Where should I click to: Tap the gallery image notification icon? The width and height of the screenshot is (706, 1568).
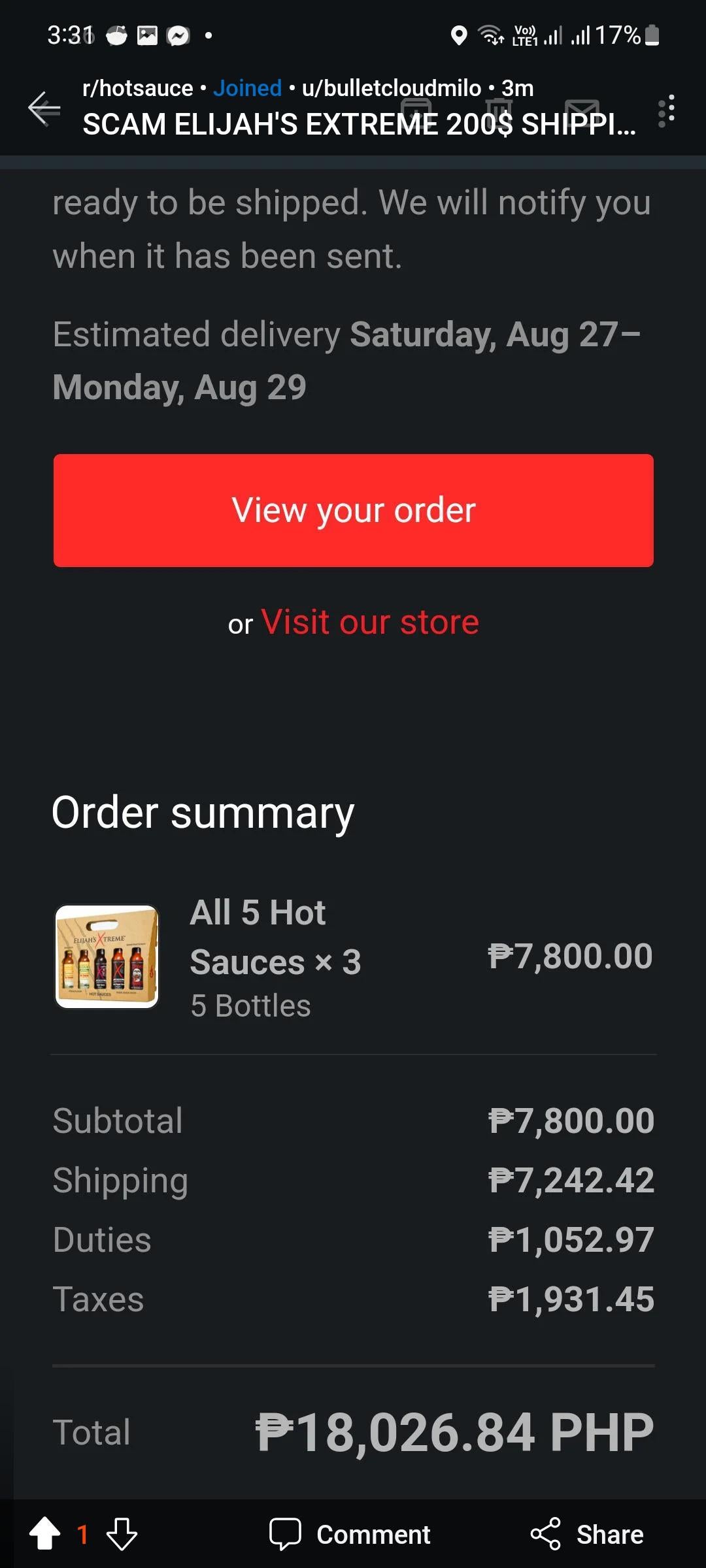pyautogui.click(x=147, y=35)
